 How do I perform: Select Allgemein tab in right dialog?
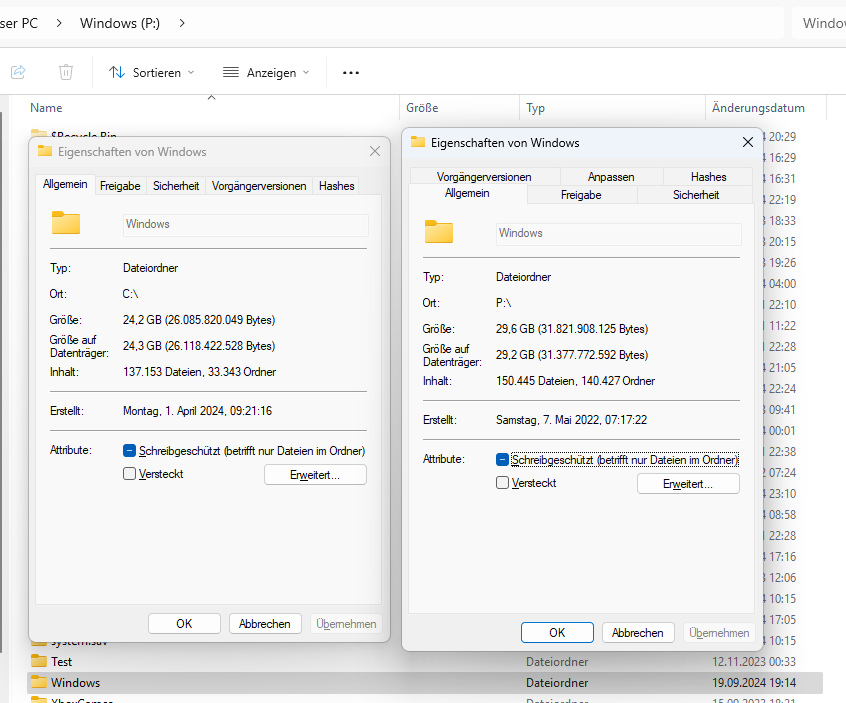[467, 194]
